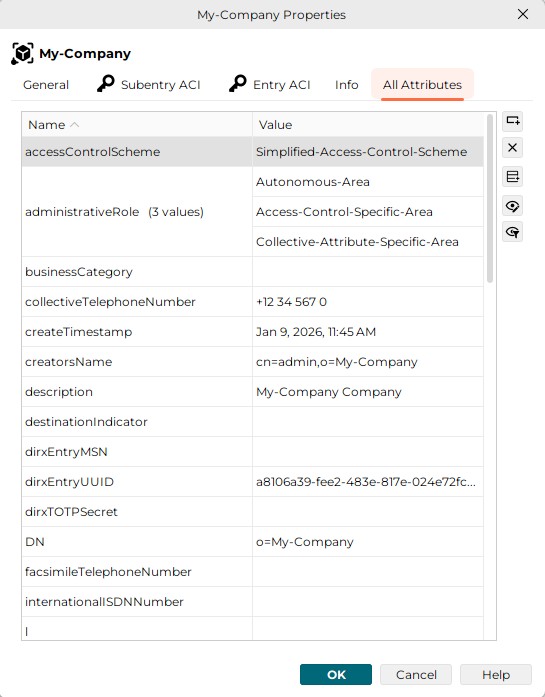Toggle the eye with pencil visibility icon
The height and width of the screenshot is (697, 545).
click(x=513, y=206)
